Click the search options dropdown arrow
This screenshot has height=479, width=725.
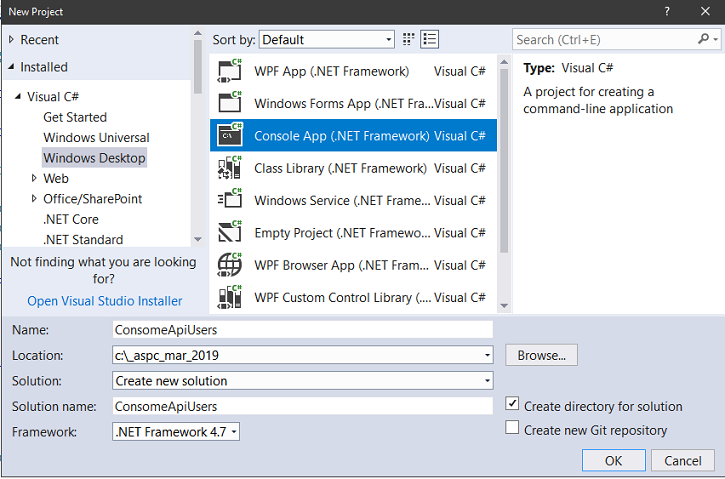click(716, 39)
